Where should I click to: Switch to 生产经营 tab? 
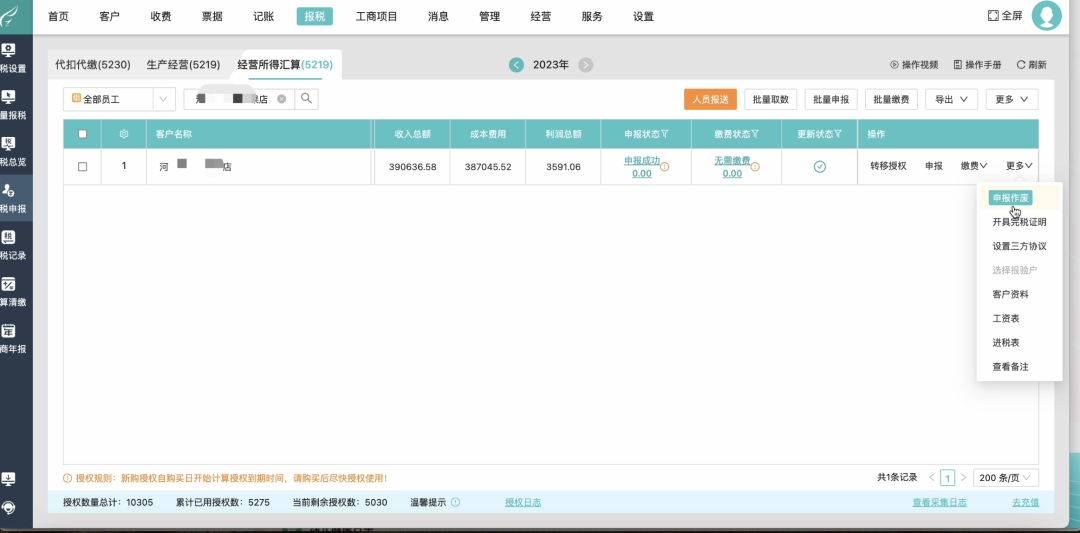pos(183,65)
